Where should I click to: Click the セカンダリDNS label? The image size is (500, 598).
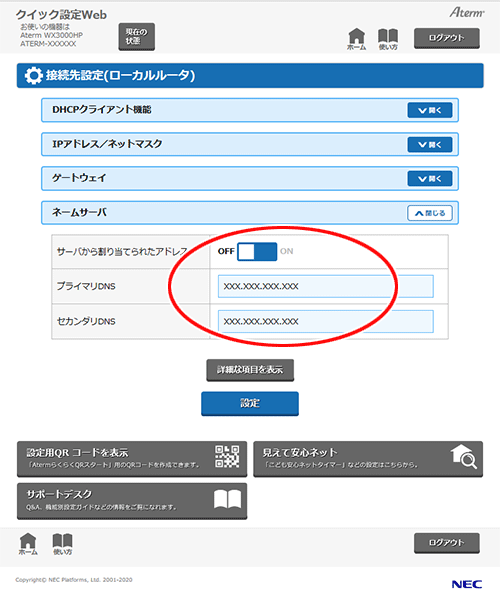[x=86, y=321]
